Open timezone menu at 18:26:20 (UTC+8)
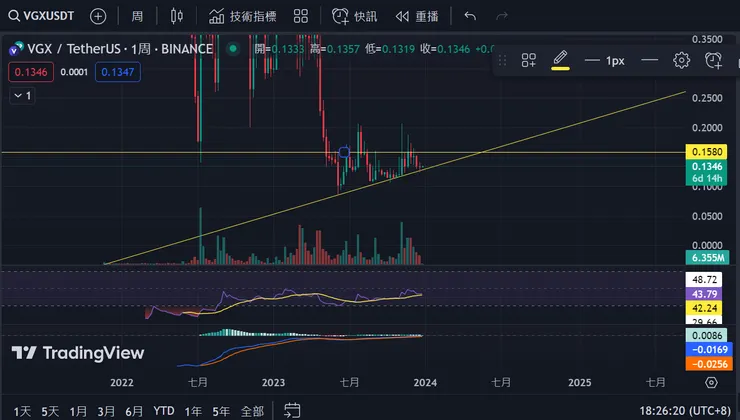The width and height of the screenshot is (740, 420). (x=685, y=411)
